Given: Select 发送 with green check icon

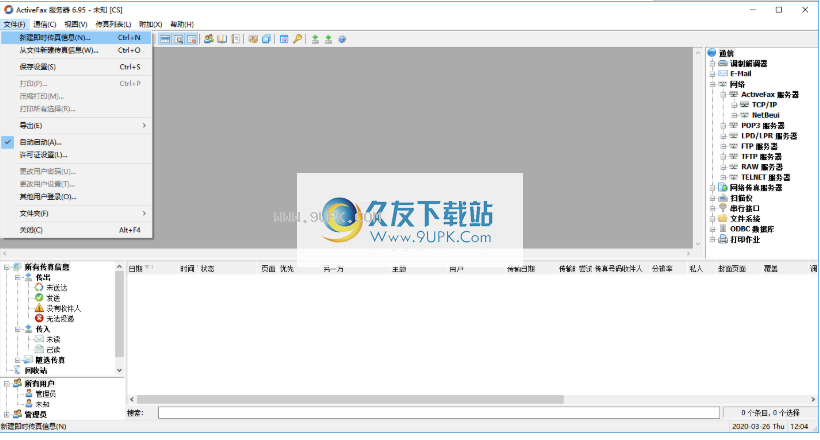Looking at the screenshot, I should click(53, 298).
